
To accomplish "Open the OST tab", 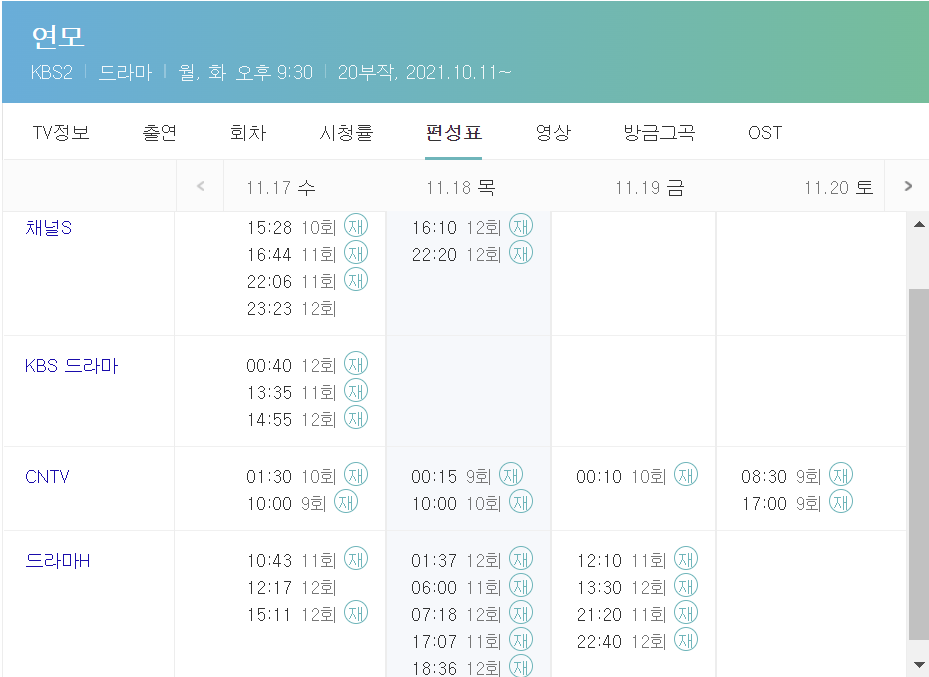I will click(765, 132).
